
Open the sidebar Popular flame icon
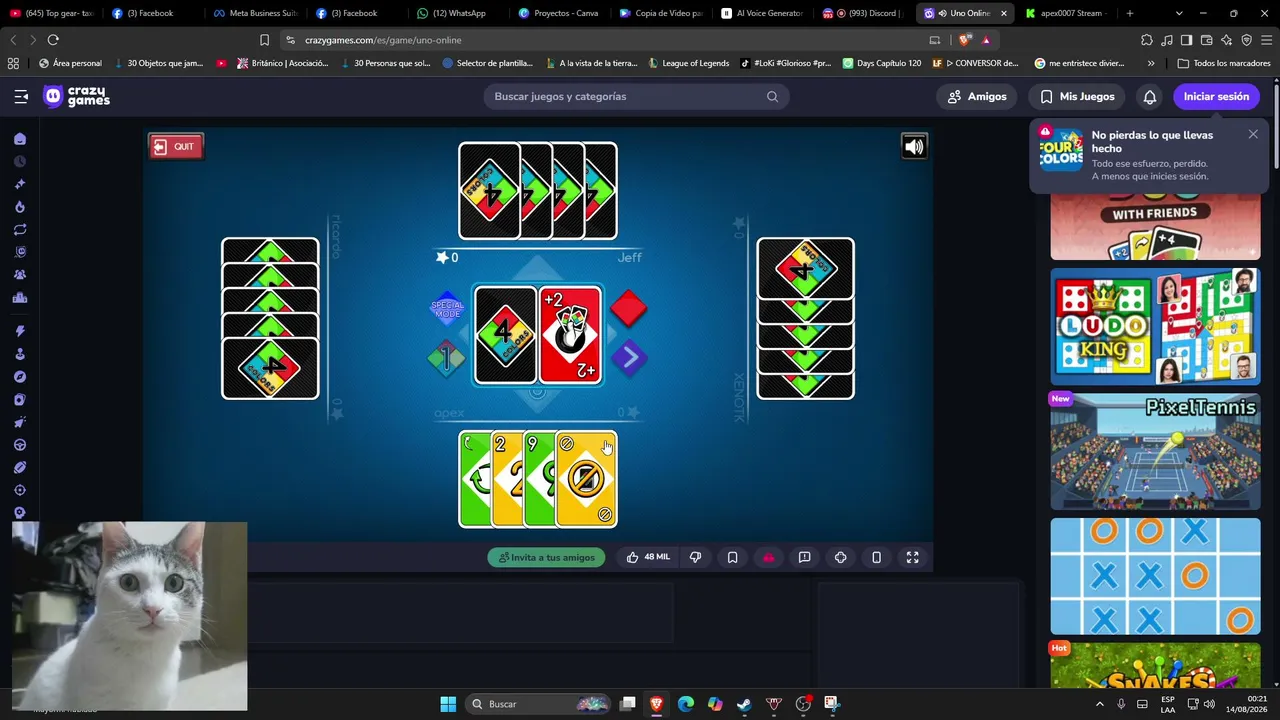(20, 207)
